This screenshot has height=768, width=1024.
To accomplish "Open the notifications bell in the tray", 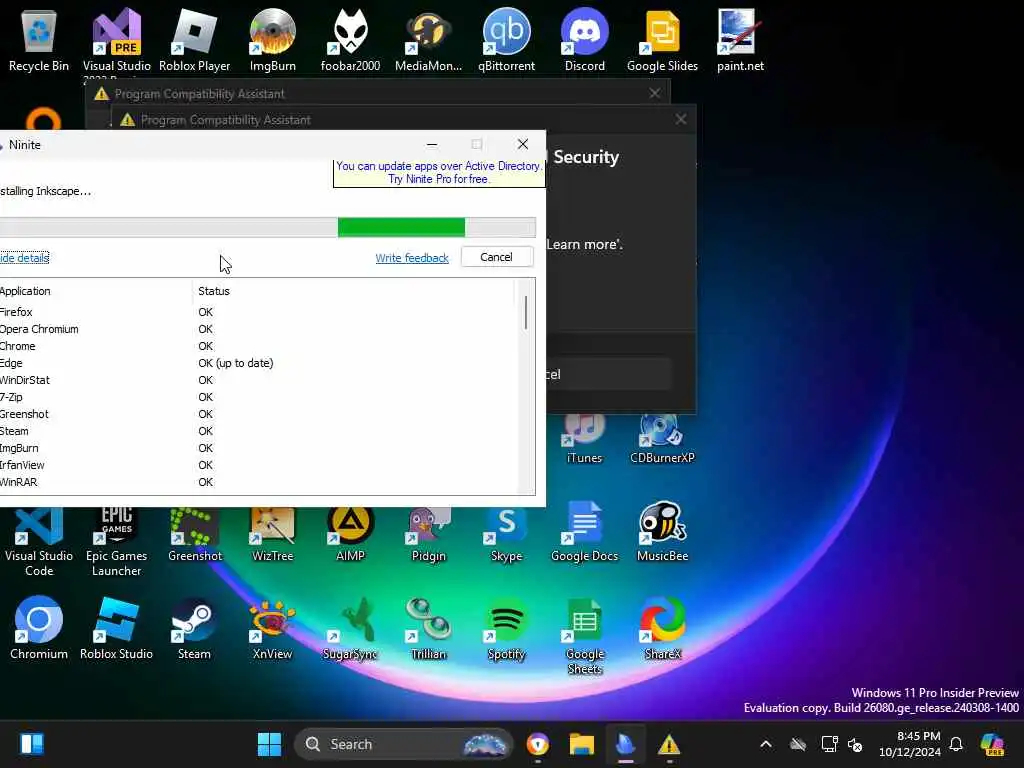I will [956, 744].
